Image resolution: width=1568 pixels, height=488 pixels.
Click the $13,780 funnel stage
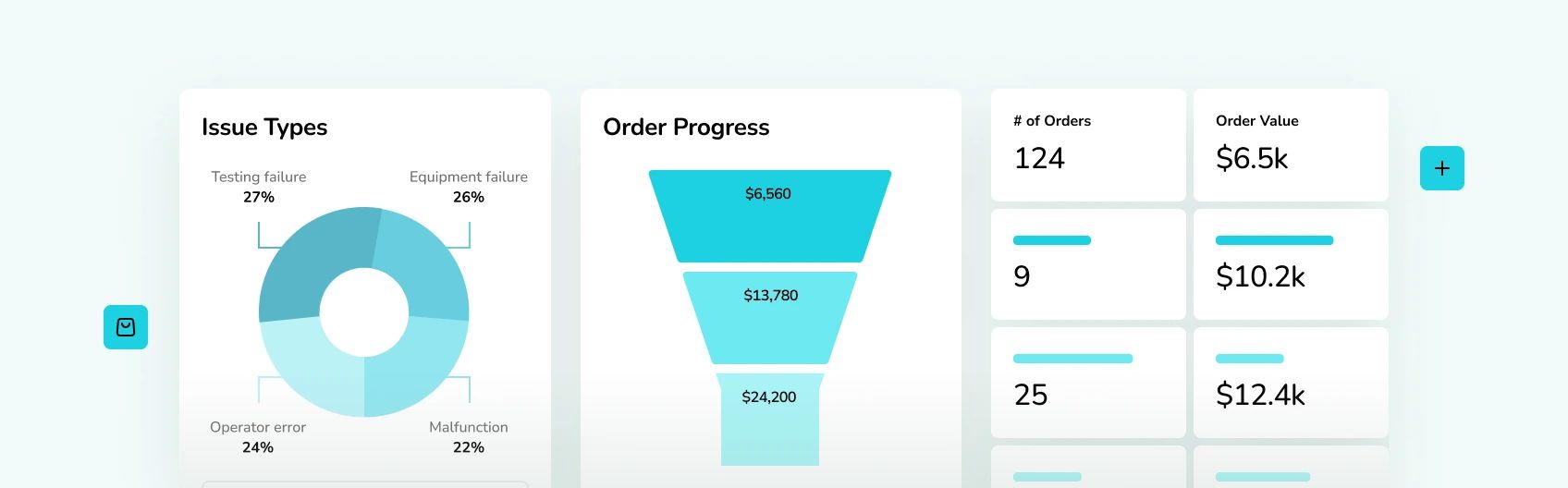pyautogui.click(x=770, y=318)
